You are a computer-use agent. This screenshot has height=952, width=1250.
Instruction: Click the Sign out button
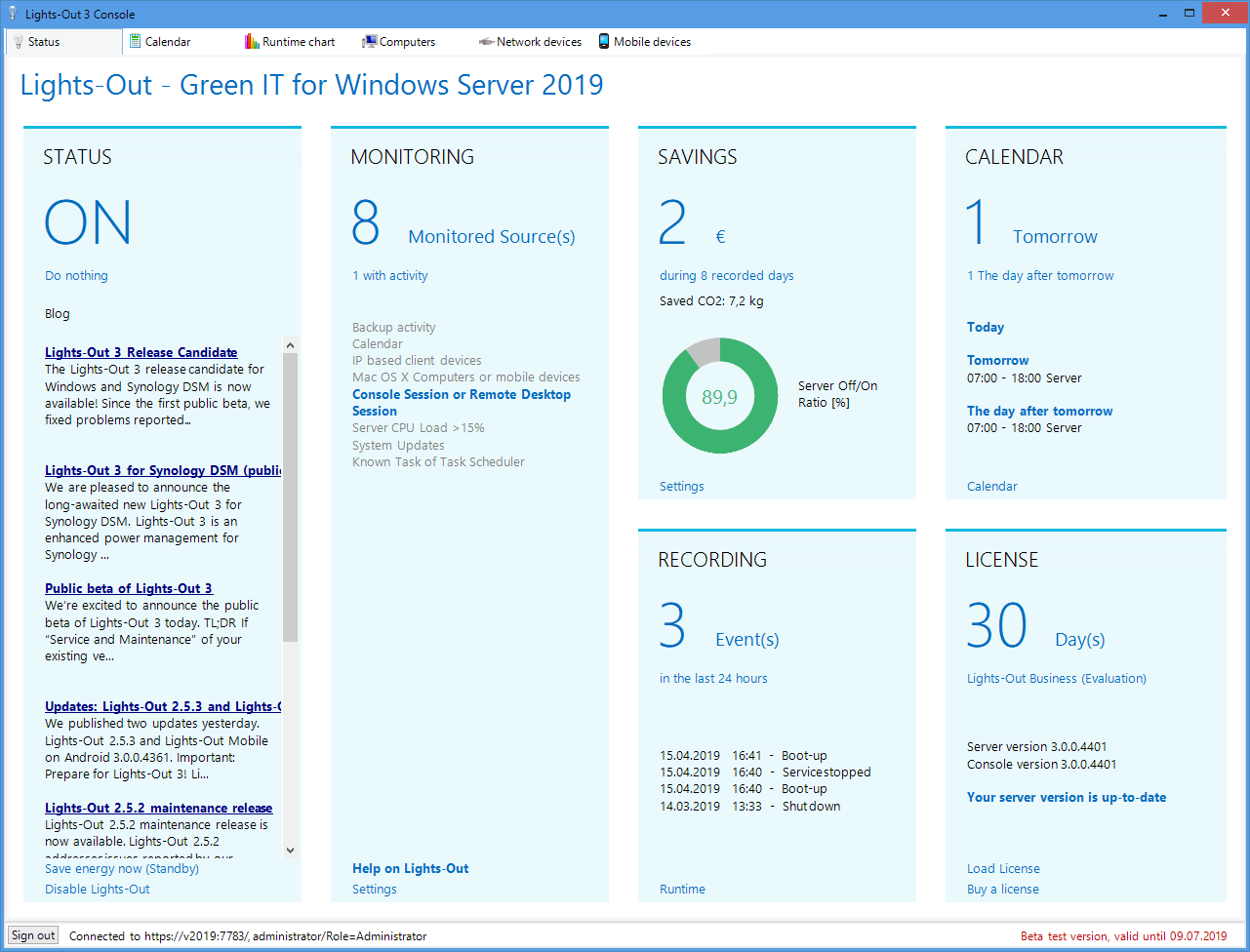33,935
